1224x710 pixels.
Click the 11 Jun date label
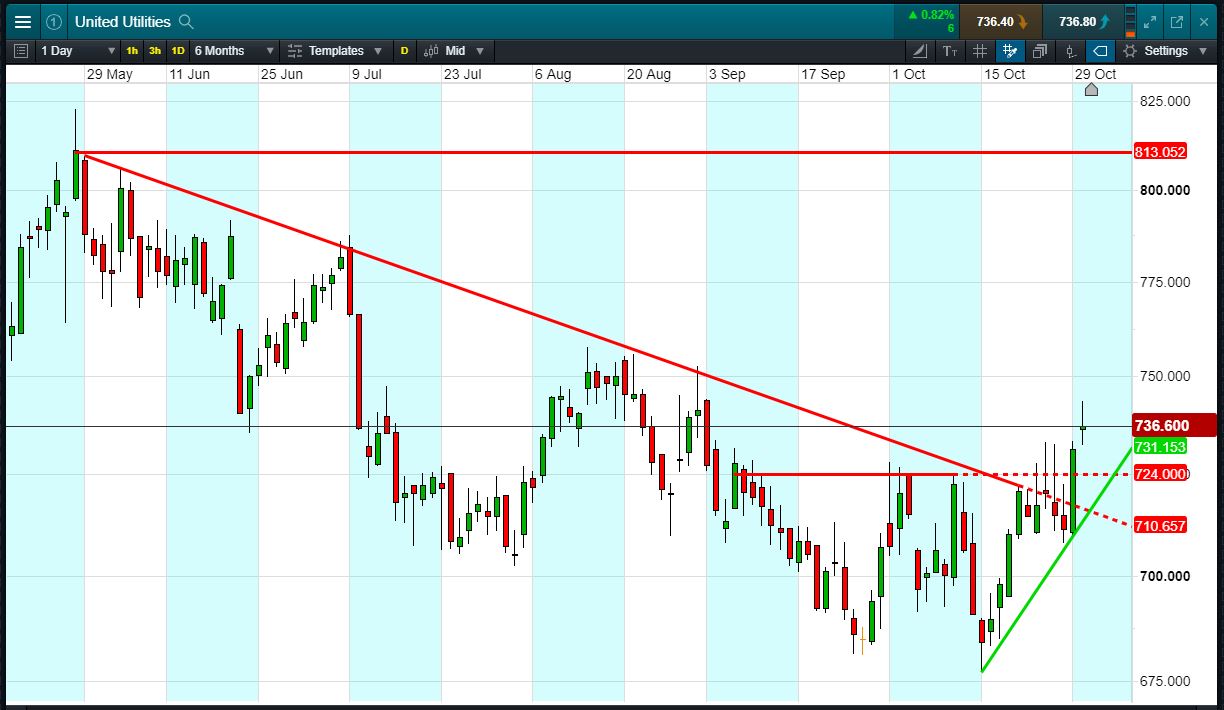189,74
